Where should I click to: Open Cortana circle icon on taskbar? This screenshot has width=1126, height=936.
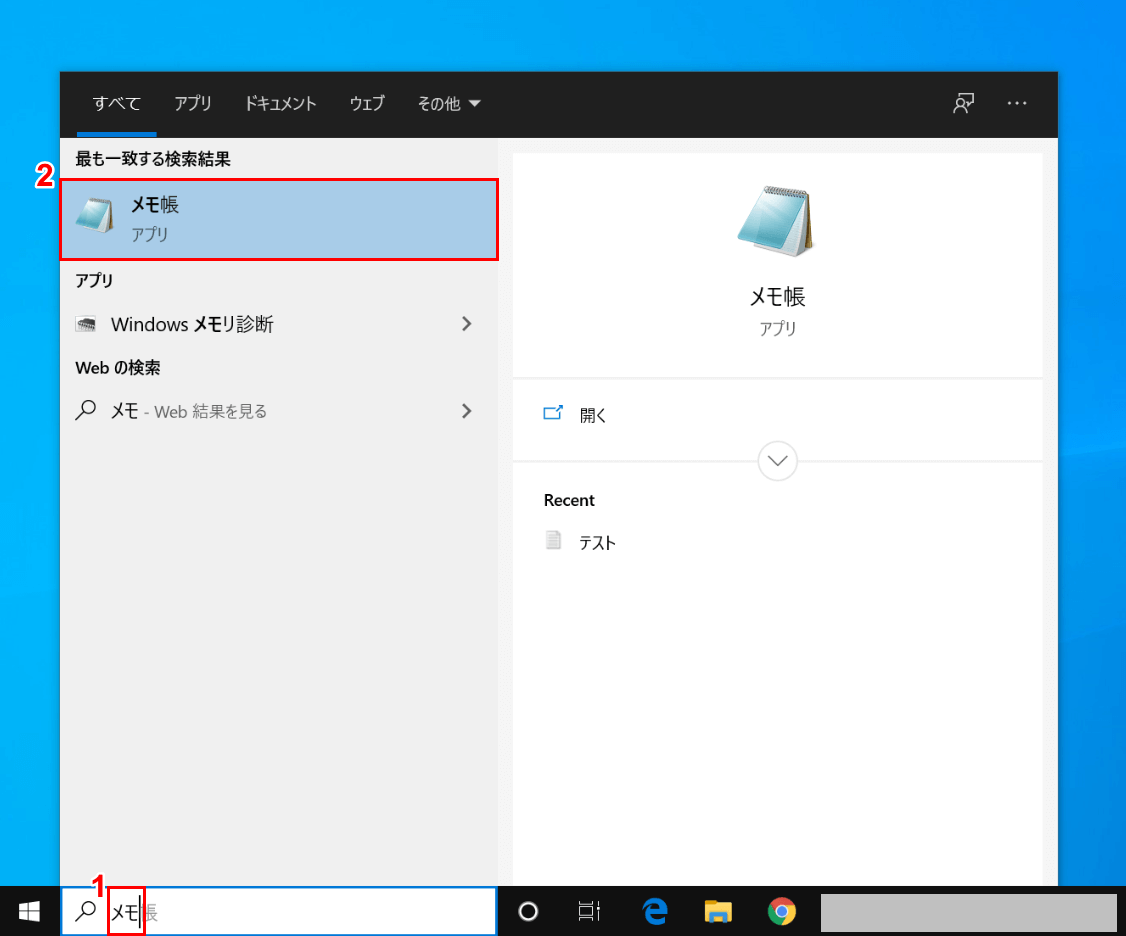[528, 912]
